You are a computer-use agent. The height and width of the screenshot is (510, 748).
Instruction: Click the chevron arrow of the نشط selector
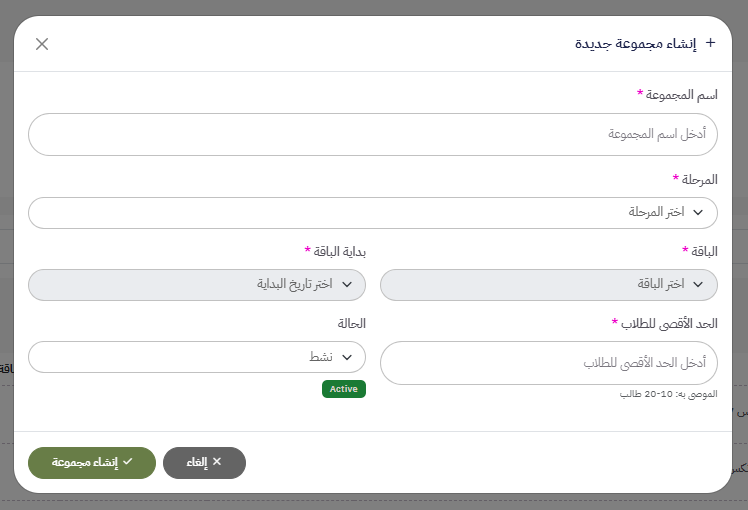click(347, 357)
